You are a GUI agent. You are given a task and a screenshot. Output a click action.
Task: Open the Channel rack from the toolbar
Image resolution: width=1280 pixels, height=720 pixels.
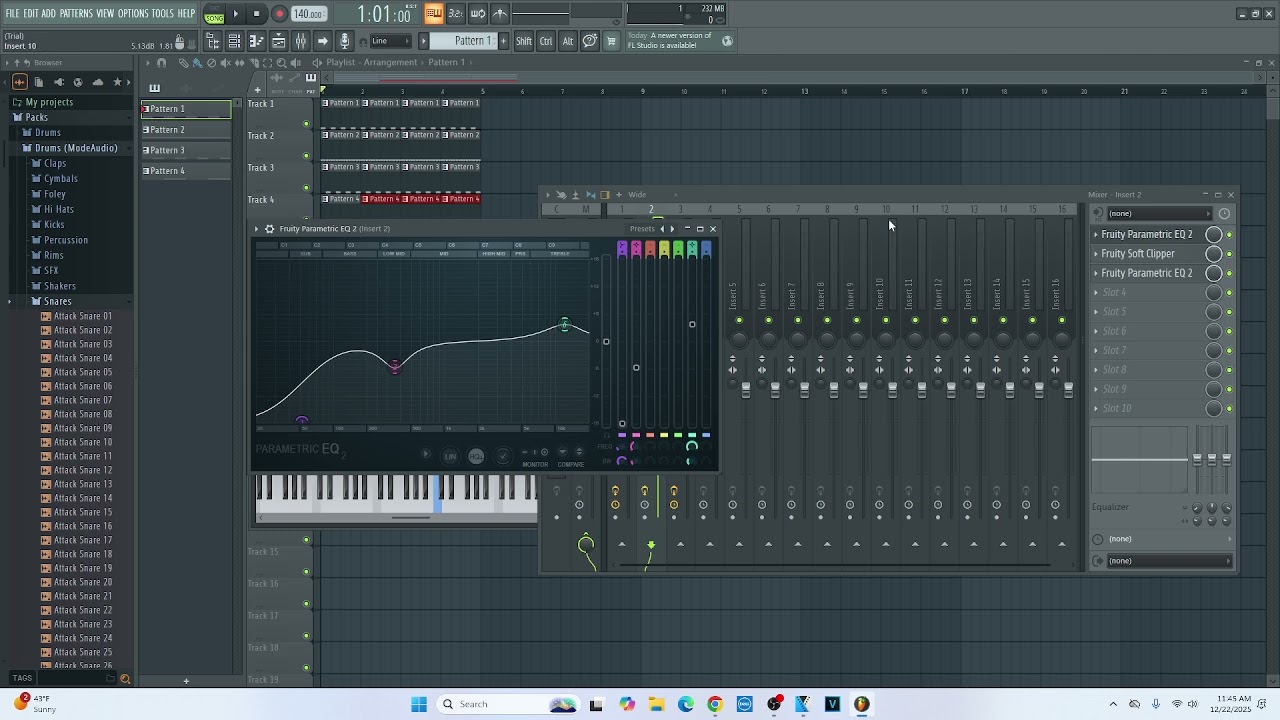tap(234, 41)
